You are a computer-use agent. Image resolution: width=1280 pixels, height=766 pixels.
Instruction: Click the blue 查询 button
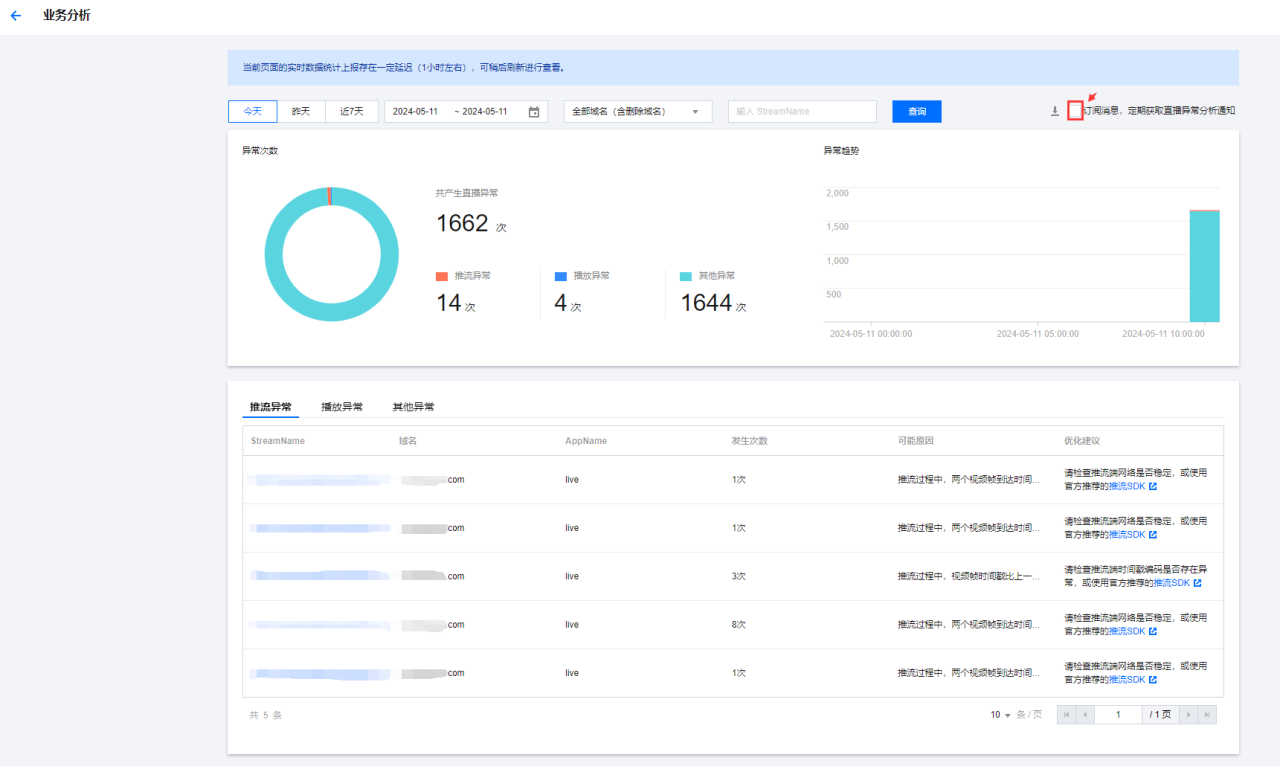coord(917,112)
